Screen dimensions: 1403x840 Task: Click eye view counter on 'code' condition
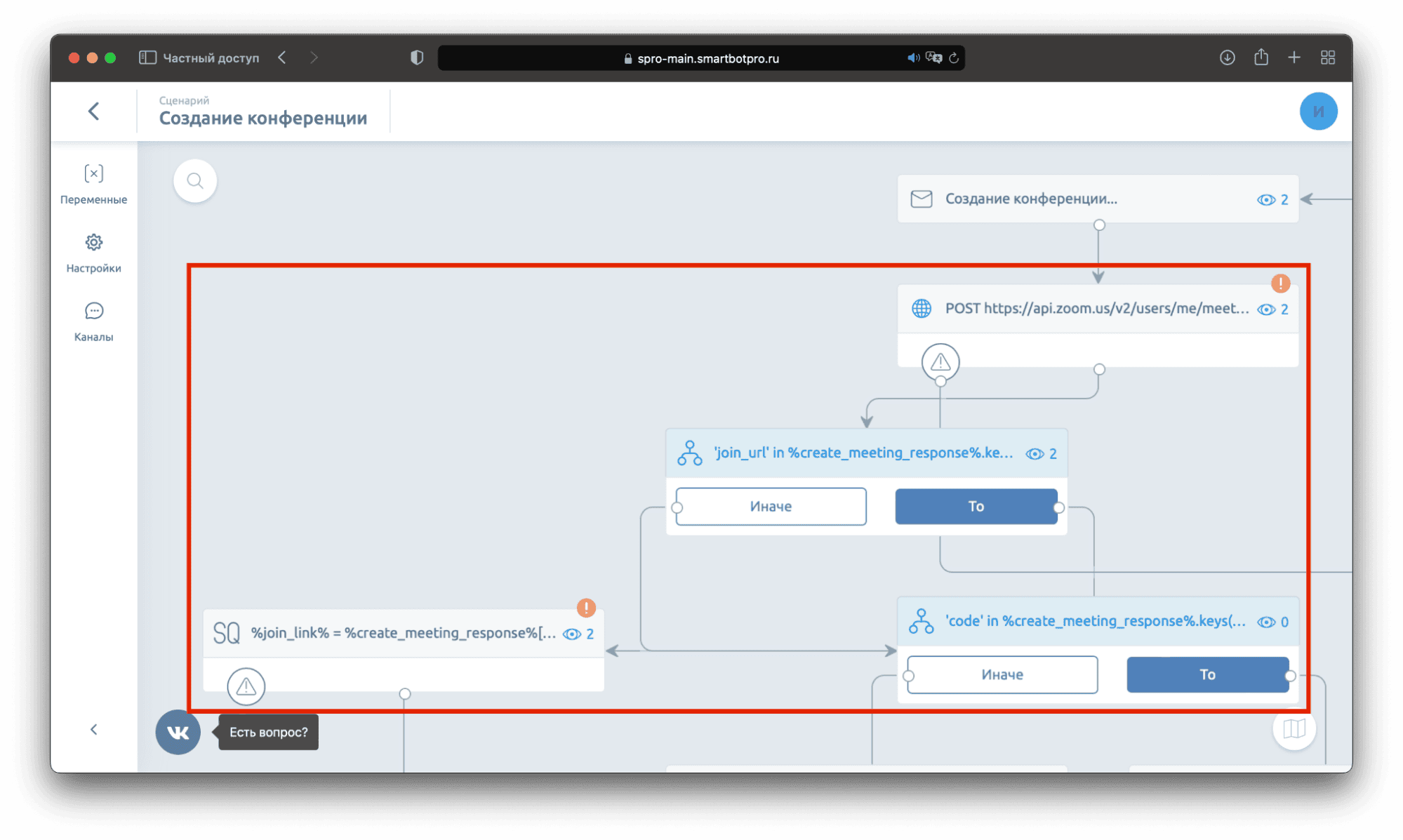(1272, 622)
